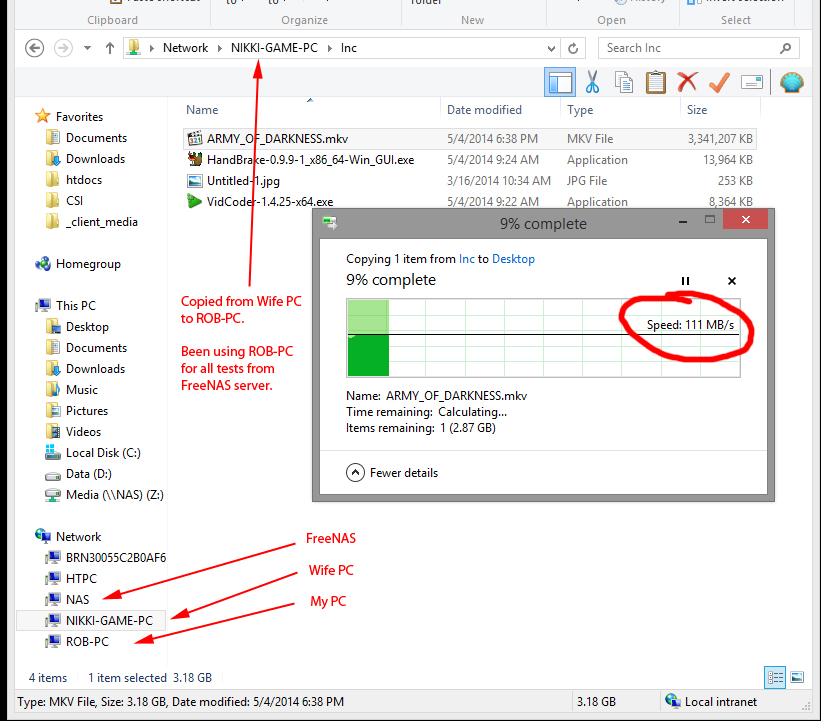The image size is (821, 721).
Task: Sort files by Size column
Action: [696, 110]
